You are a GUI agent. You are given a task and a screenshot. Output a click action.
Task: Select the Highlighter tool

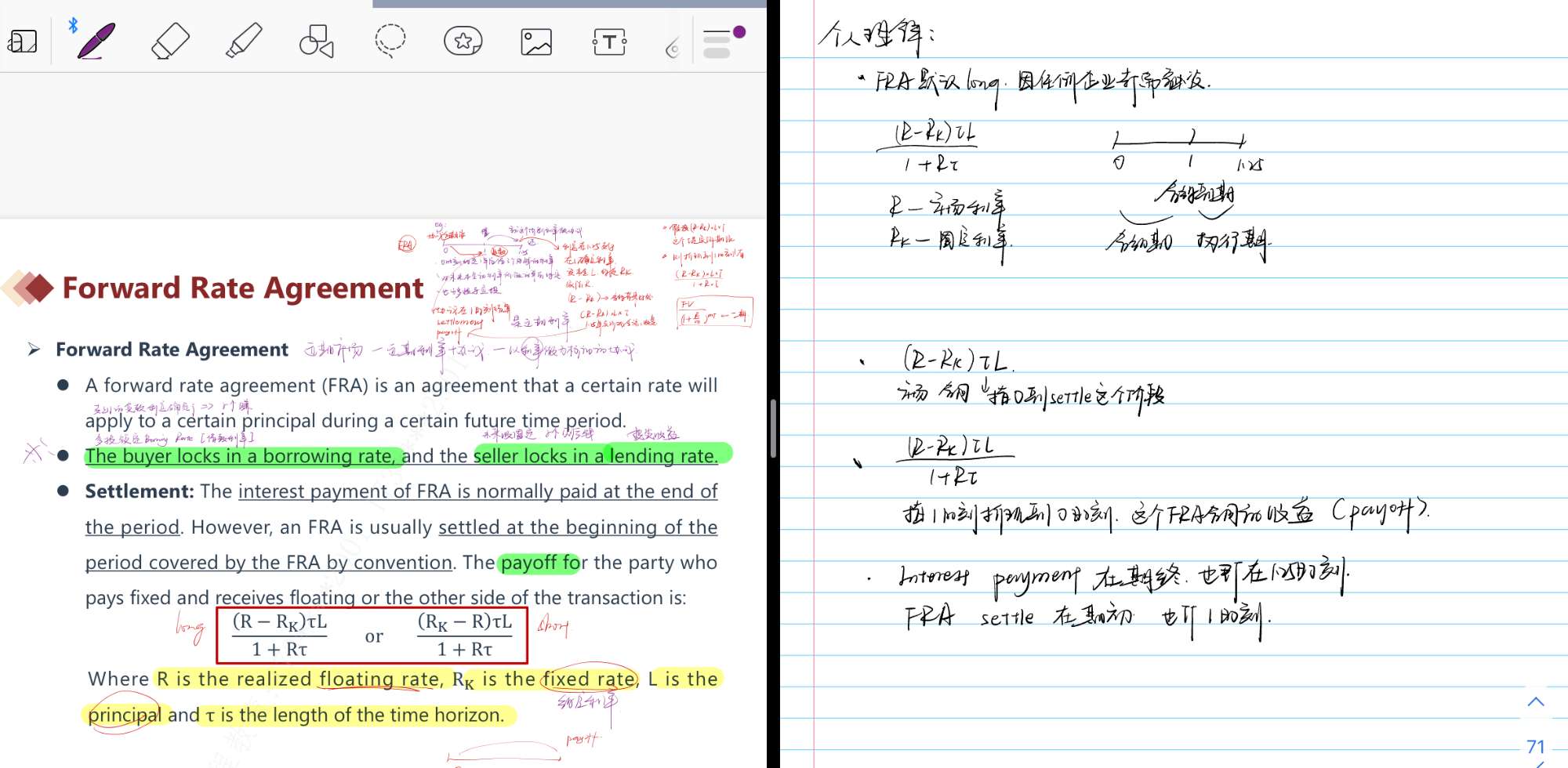[x=243, y=41]
